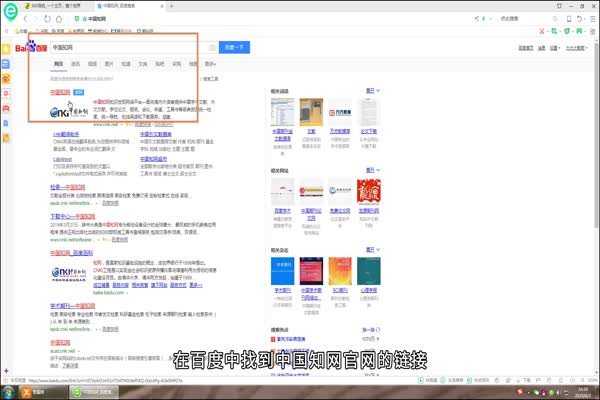
Task: Open the 设置 dropdown at Baidu top right
Action: [x=555, y=48]
